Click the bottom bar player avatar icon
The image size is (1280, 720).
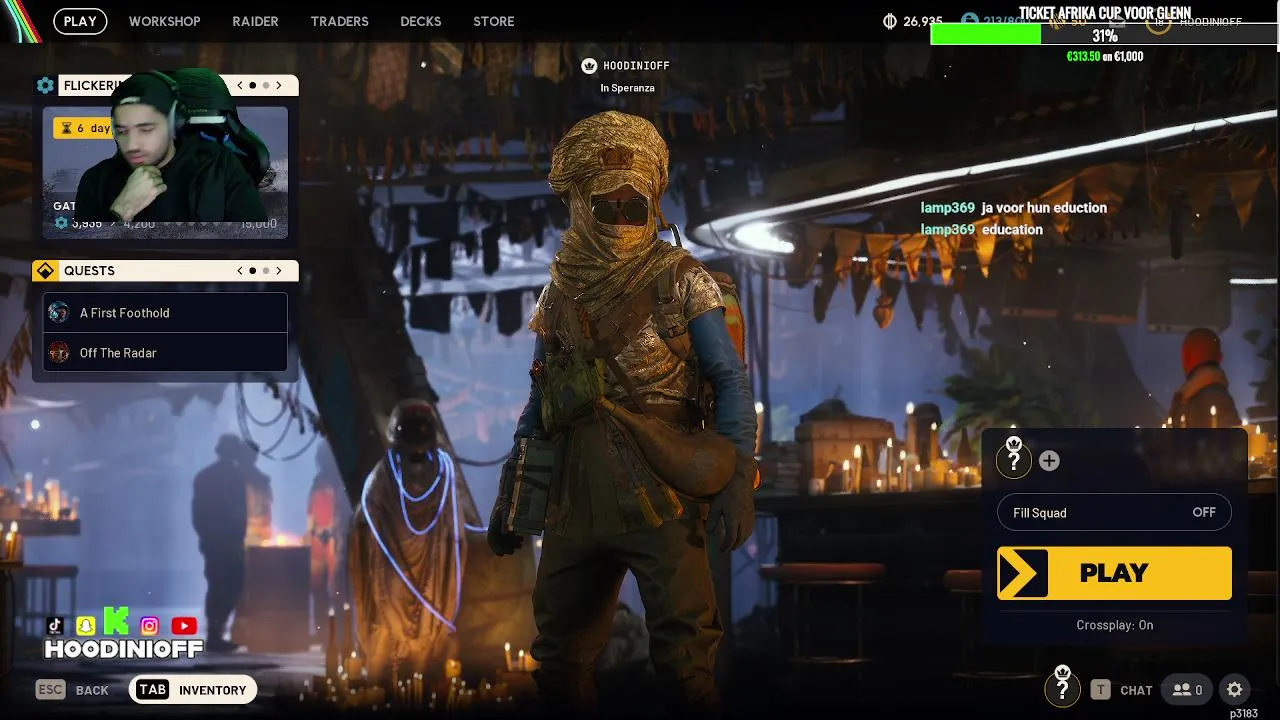(x=1062, y=687)
